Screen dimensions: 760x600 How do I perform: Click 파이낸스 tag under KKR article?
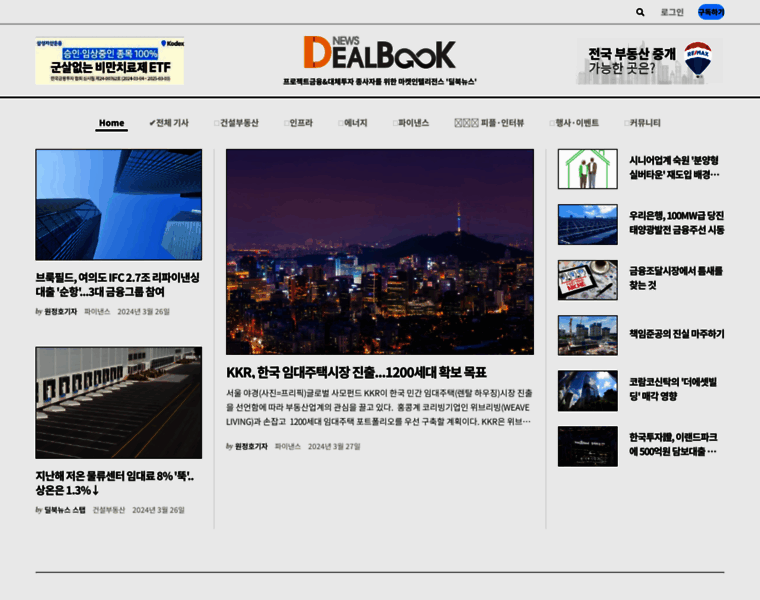[x=287, y=446]
